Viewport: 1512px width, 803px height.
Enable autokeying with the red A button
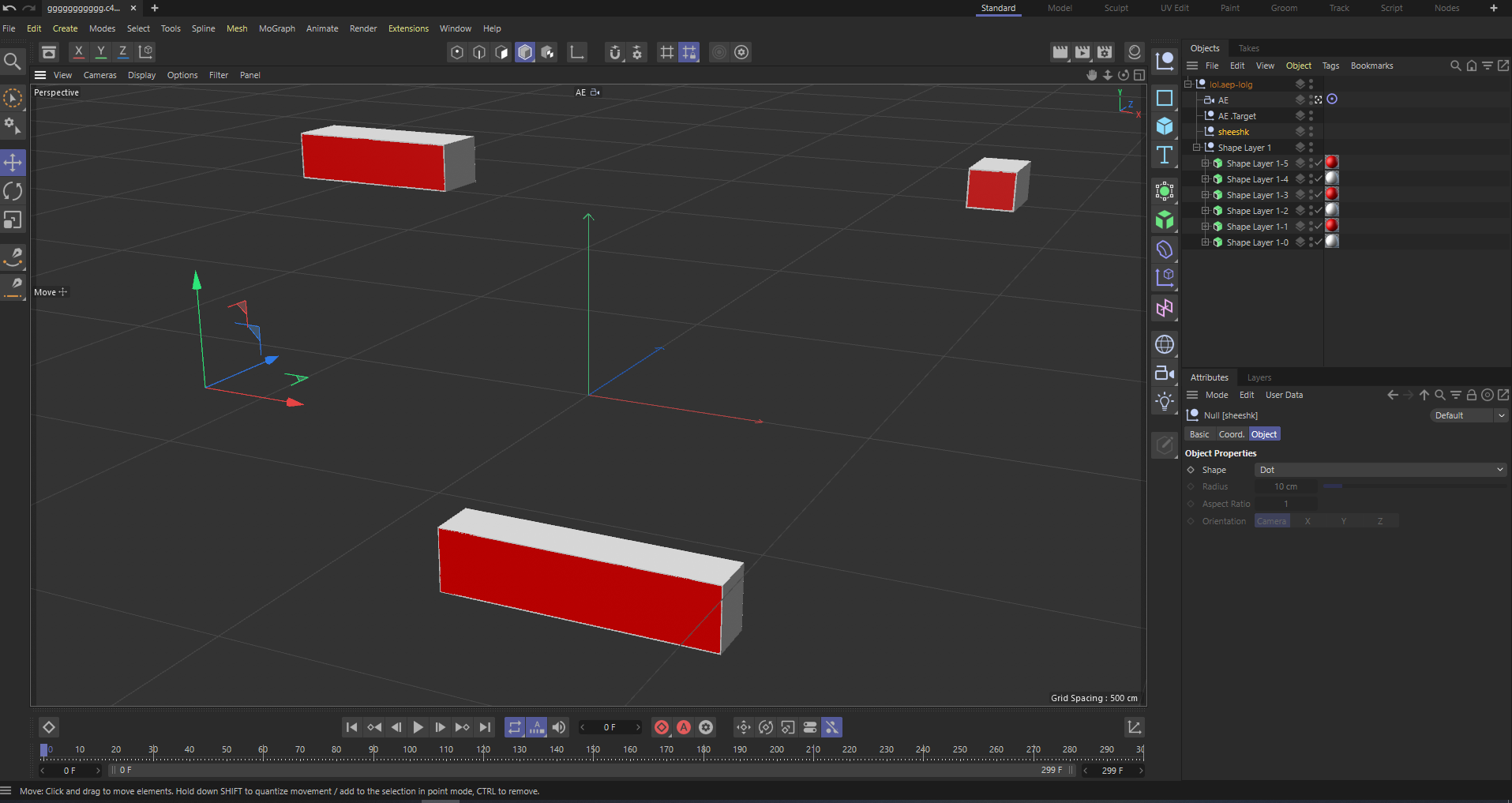click(684, 727)
